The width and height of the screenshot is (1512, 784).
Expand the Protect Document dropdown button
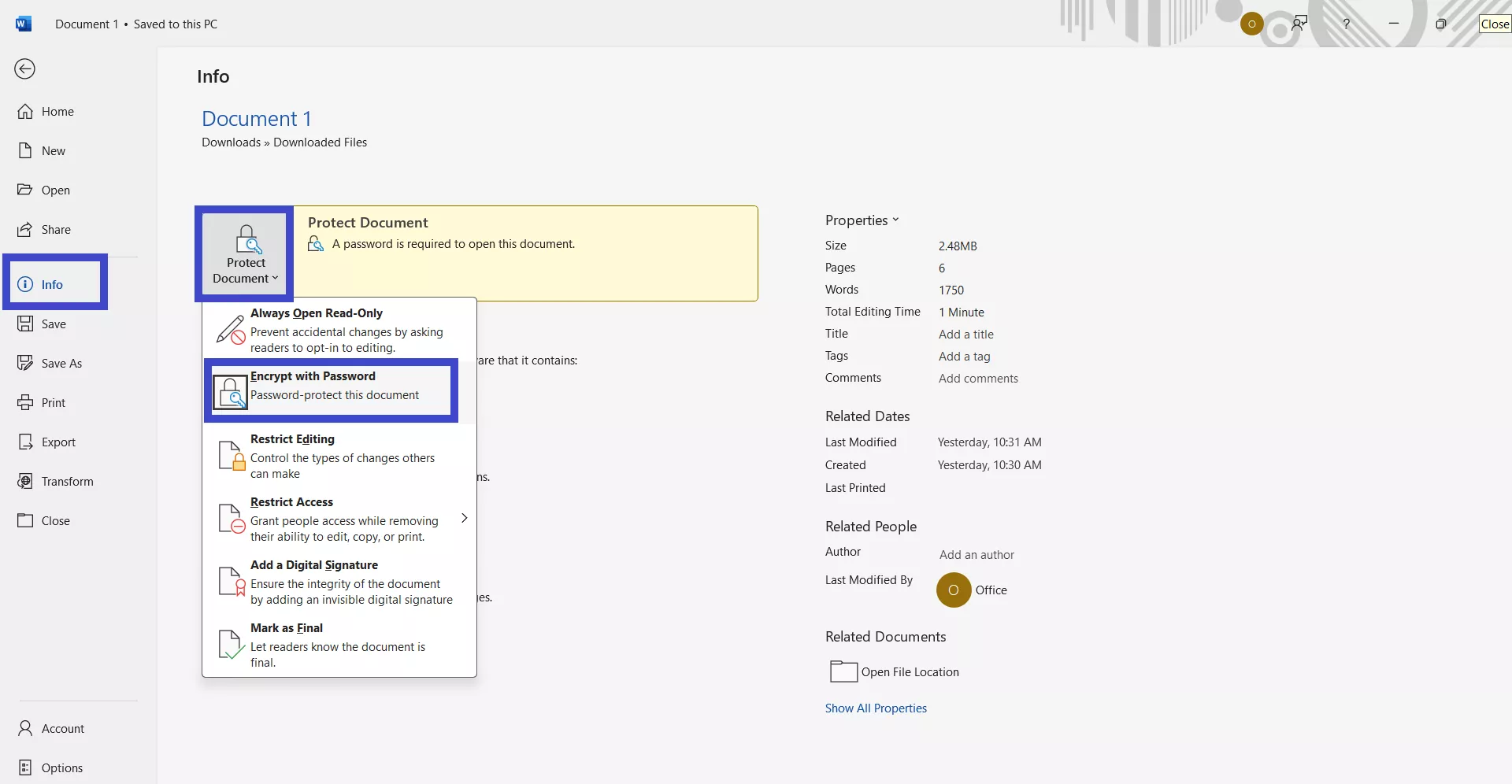pos(246,254)
